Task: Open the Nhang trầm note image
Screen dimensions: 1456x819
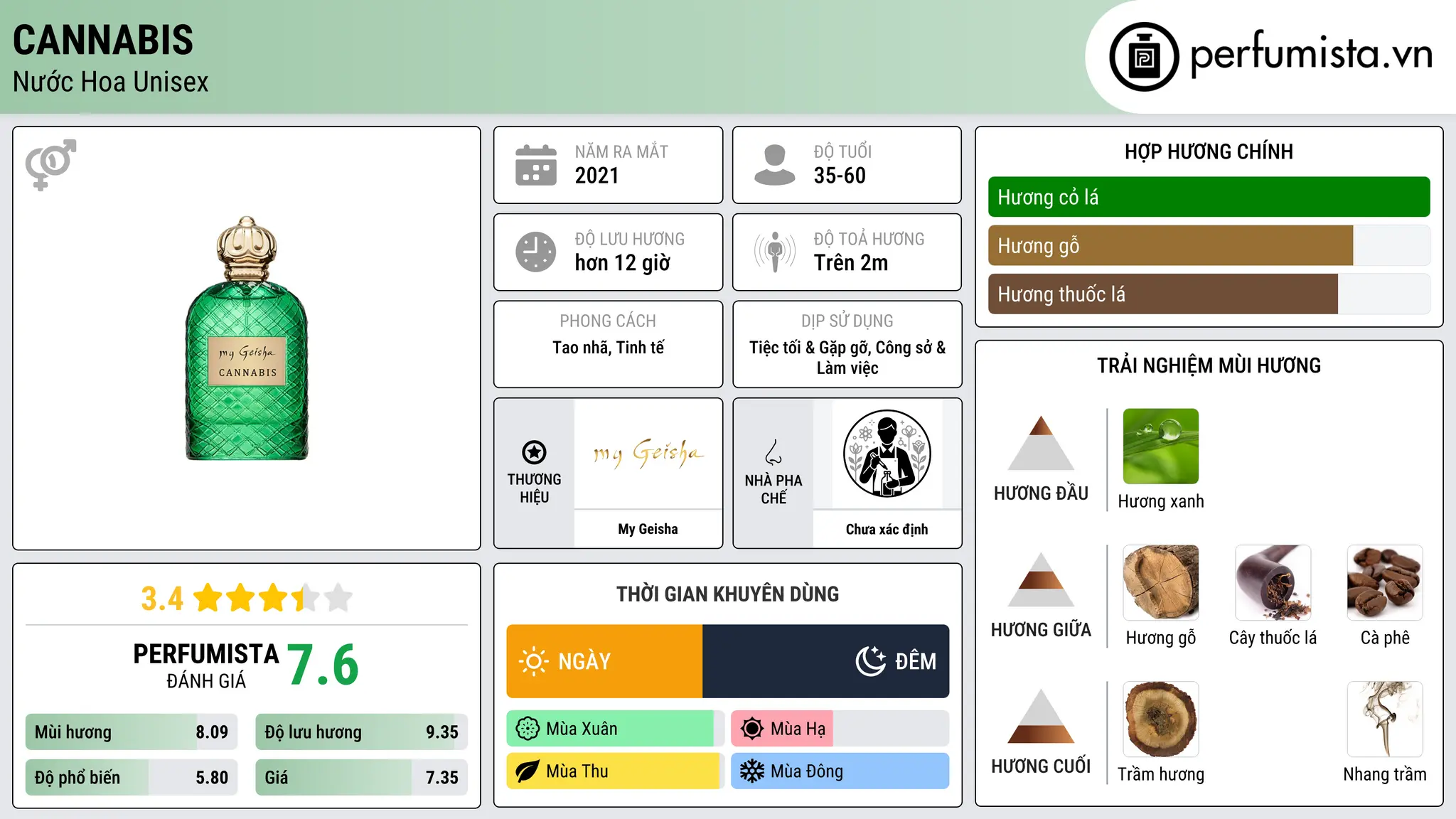Action: 1385,719
